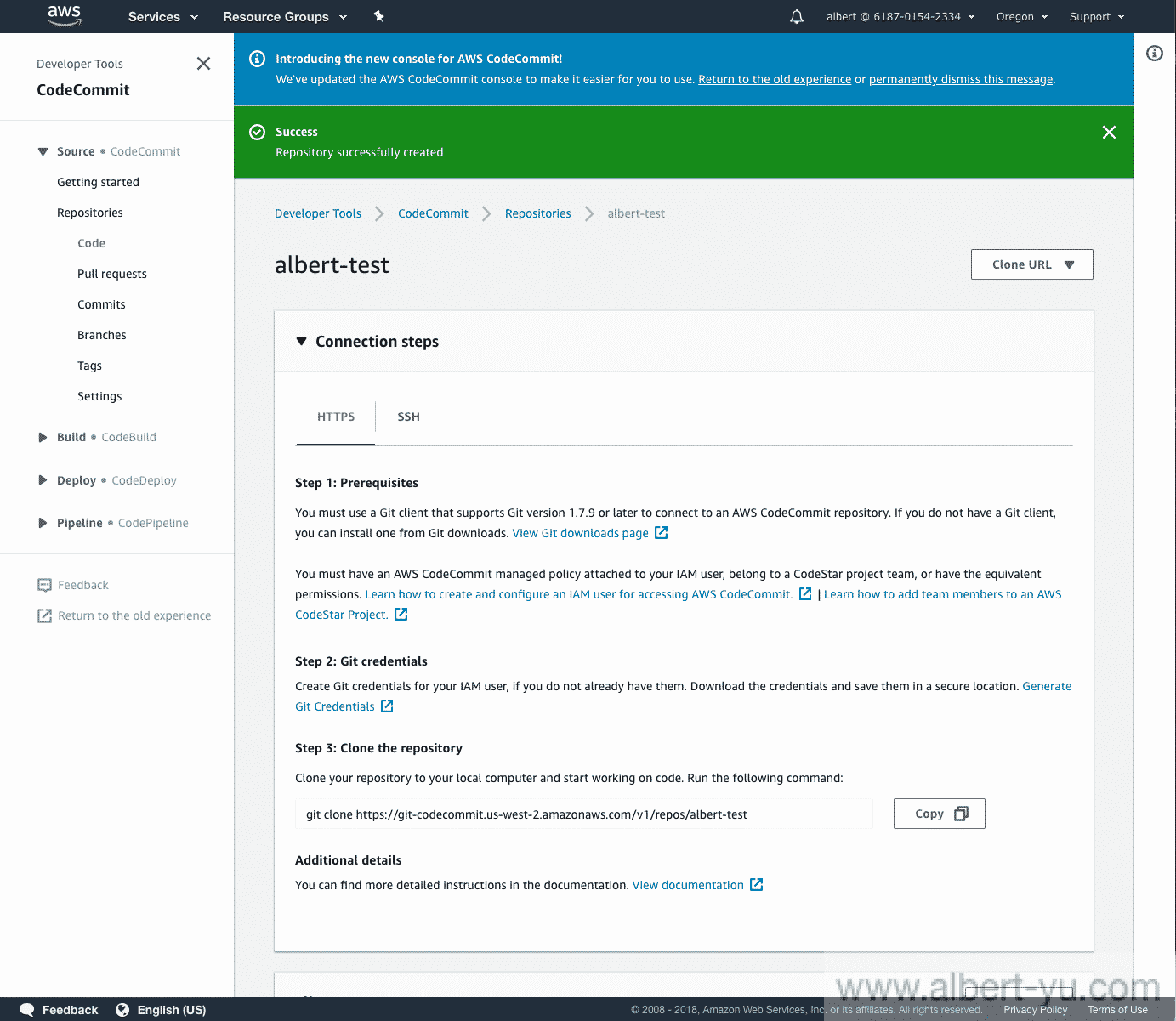
Task: Open the notifications bell icon
Action: [797, 16]
